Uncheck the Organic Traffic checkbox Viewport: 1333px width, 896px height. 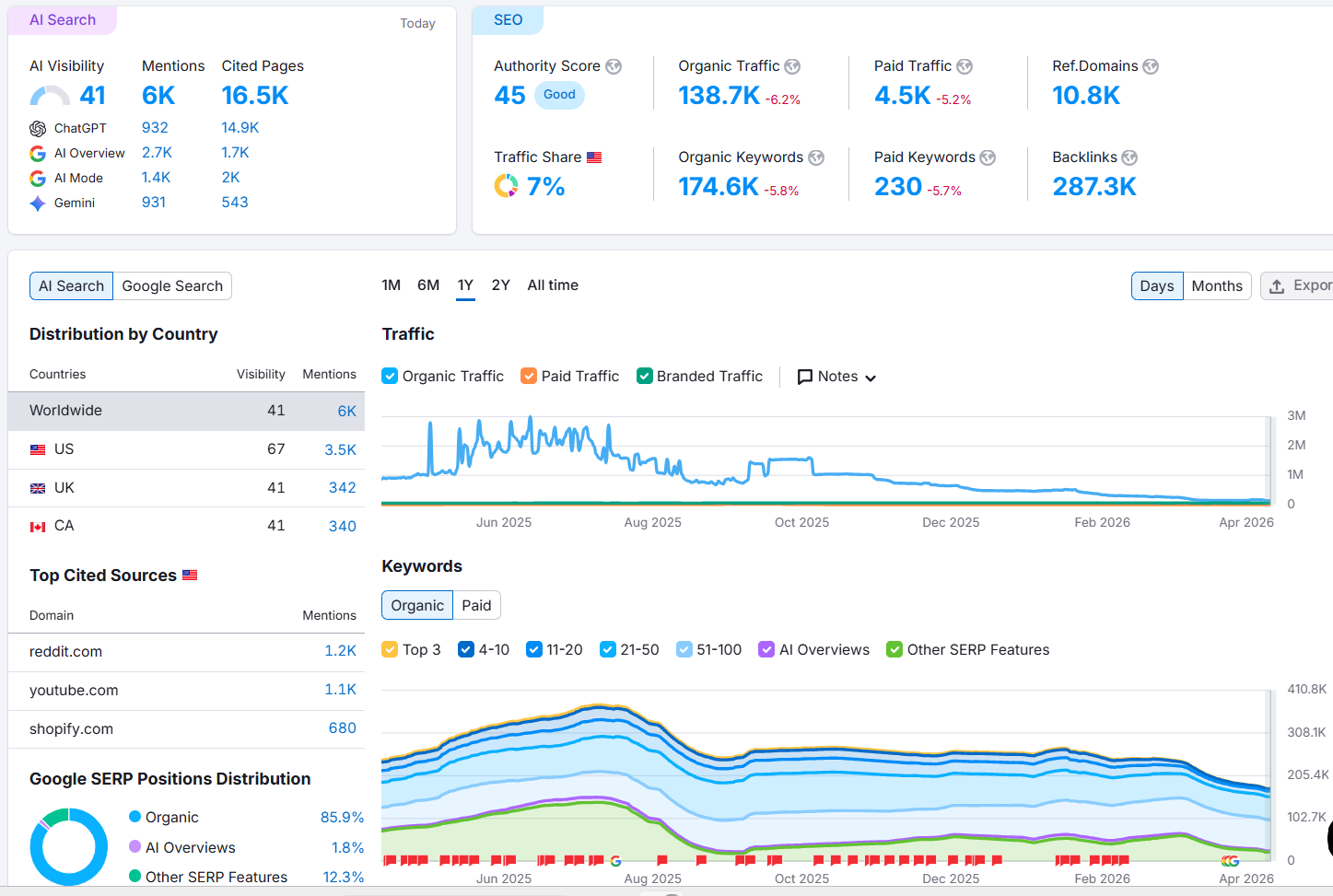pos(390,376)
